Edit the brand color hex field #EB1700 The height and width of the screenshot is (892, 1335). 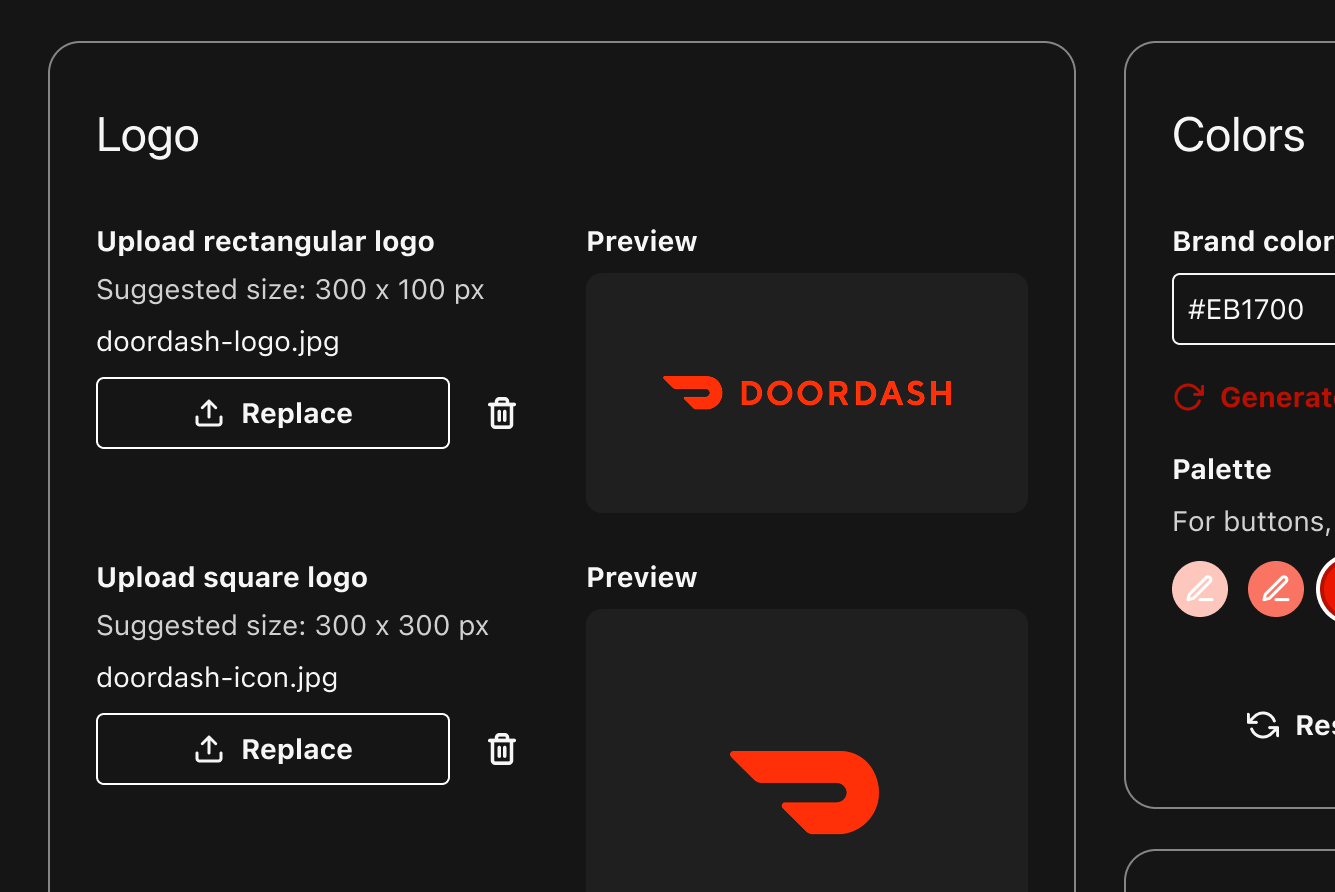[1254, 309]
